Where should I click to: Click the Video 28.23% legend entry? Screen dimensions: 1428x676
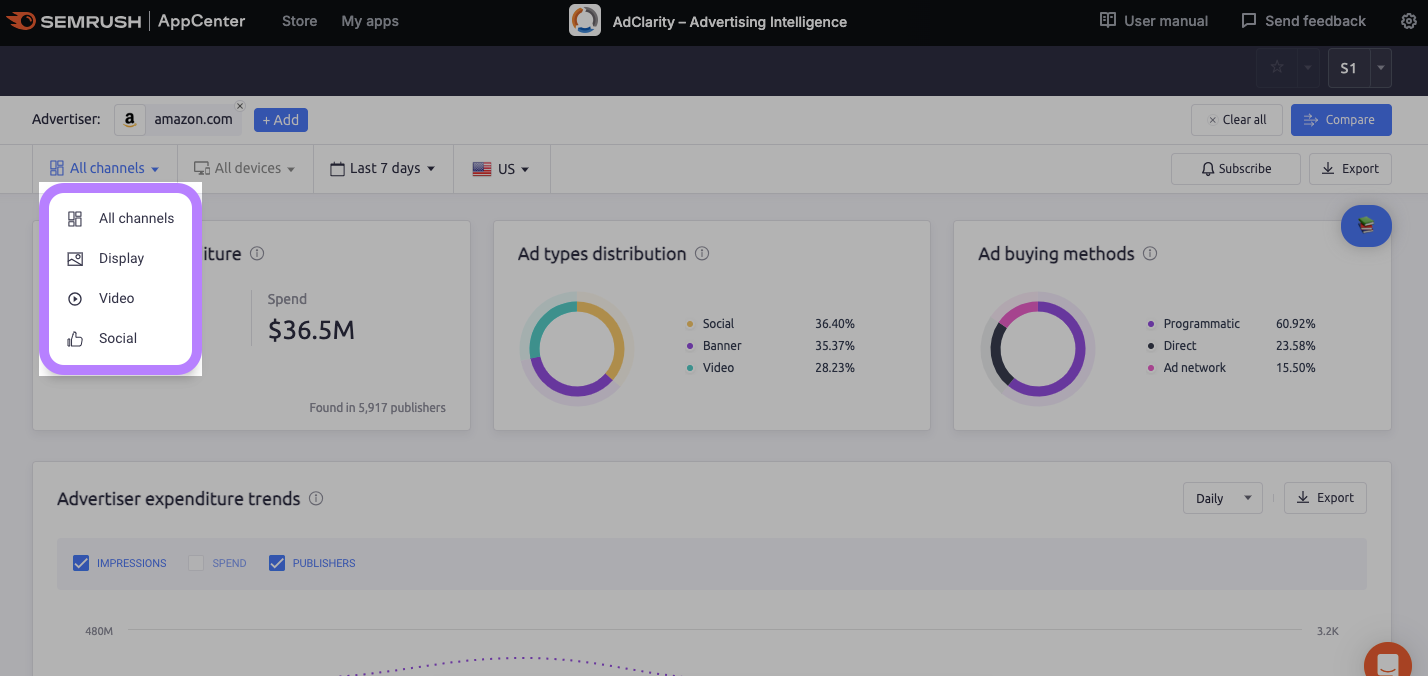pos(770,368)
